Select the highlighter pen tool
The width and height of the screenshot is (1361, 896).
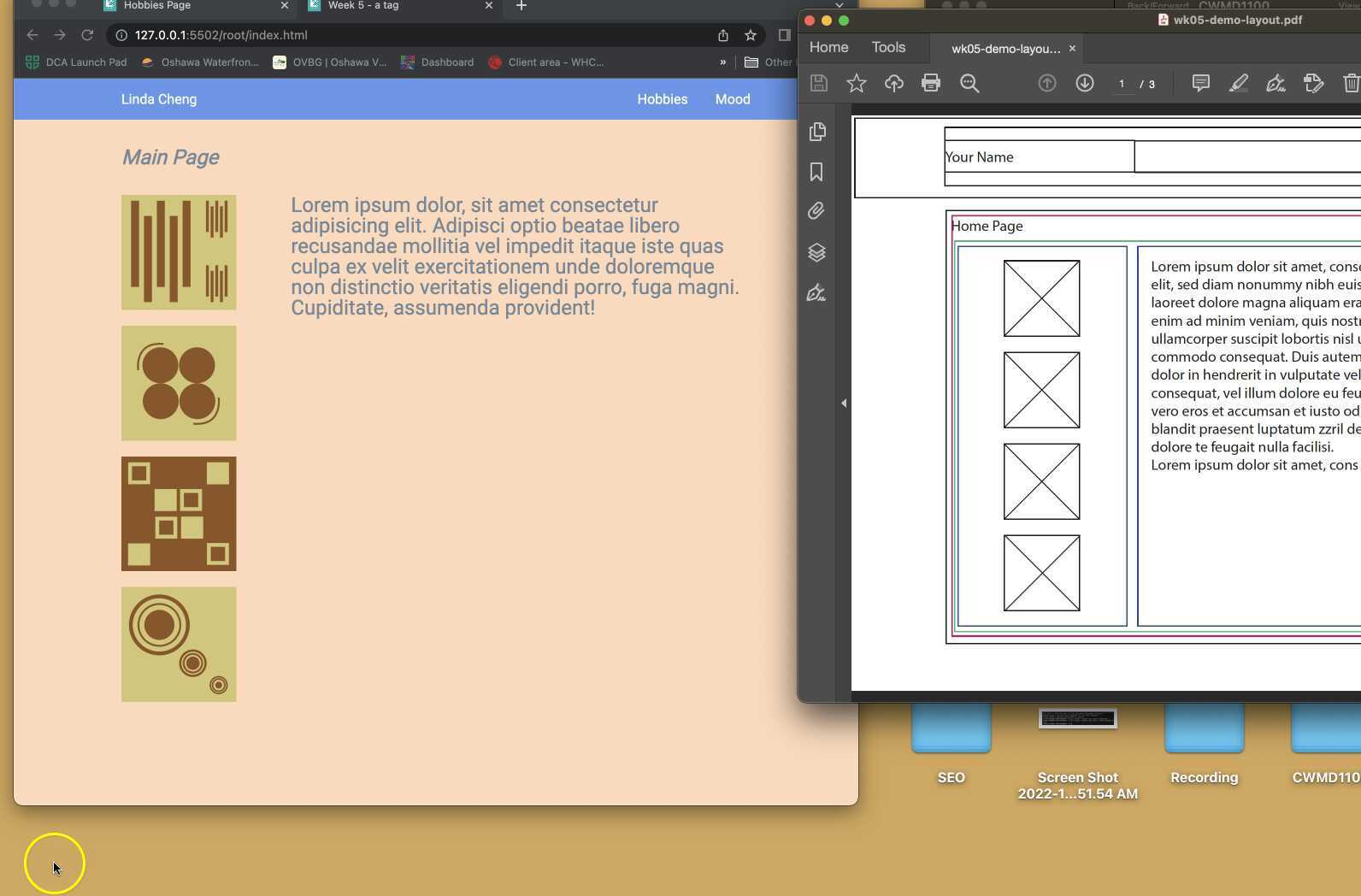pyautogui.click(x=1238, y=83)
